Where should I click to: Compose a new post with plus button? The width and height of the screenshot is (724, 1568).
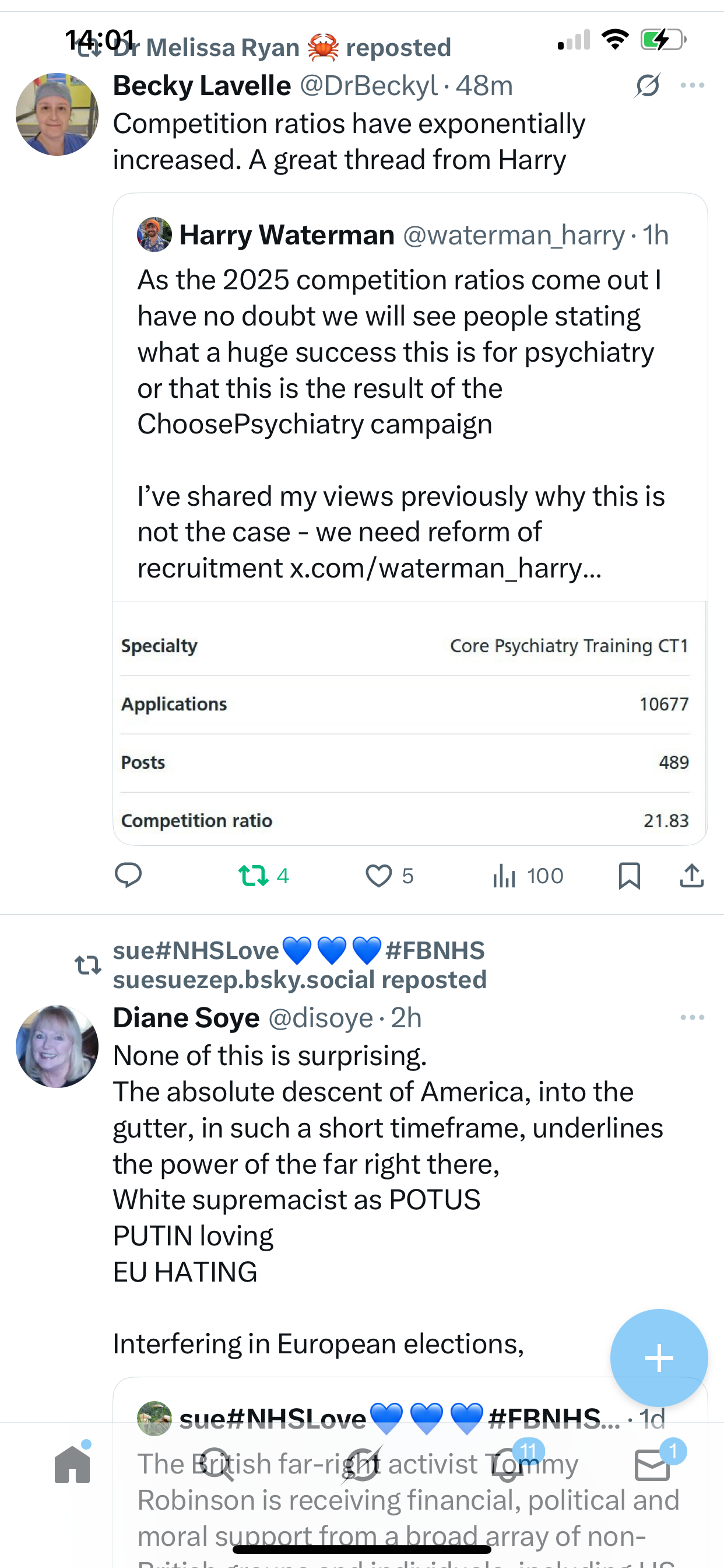coord(659,1357)
